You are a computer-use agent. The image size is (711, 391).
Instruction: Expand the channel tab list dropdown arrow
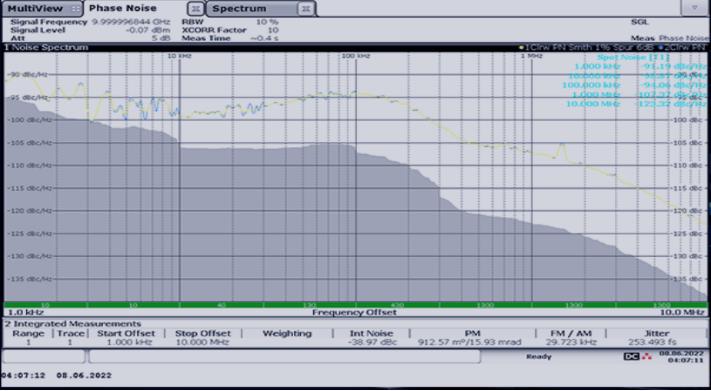click(694, 8)
